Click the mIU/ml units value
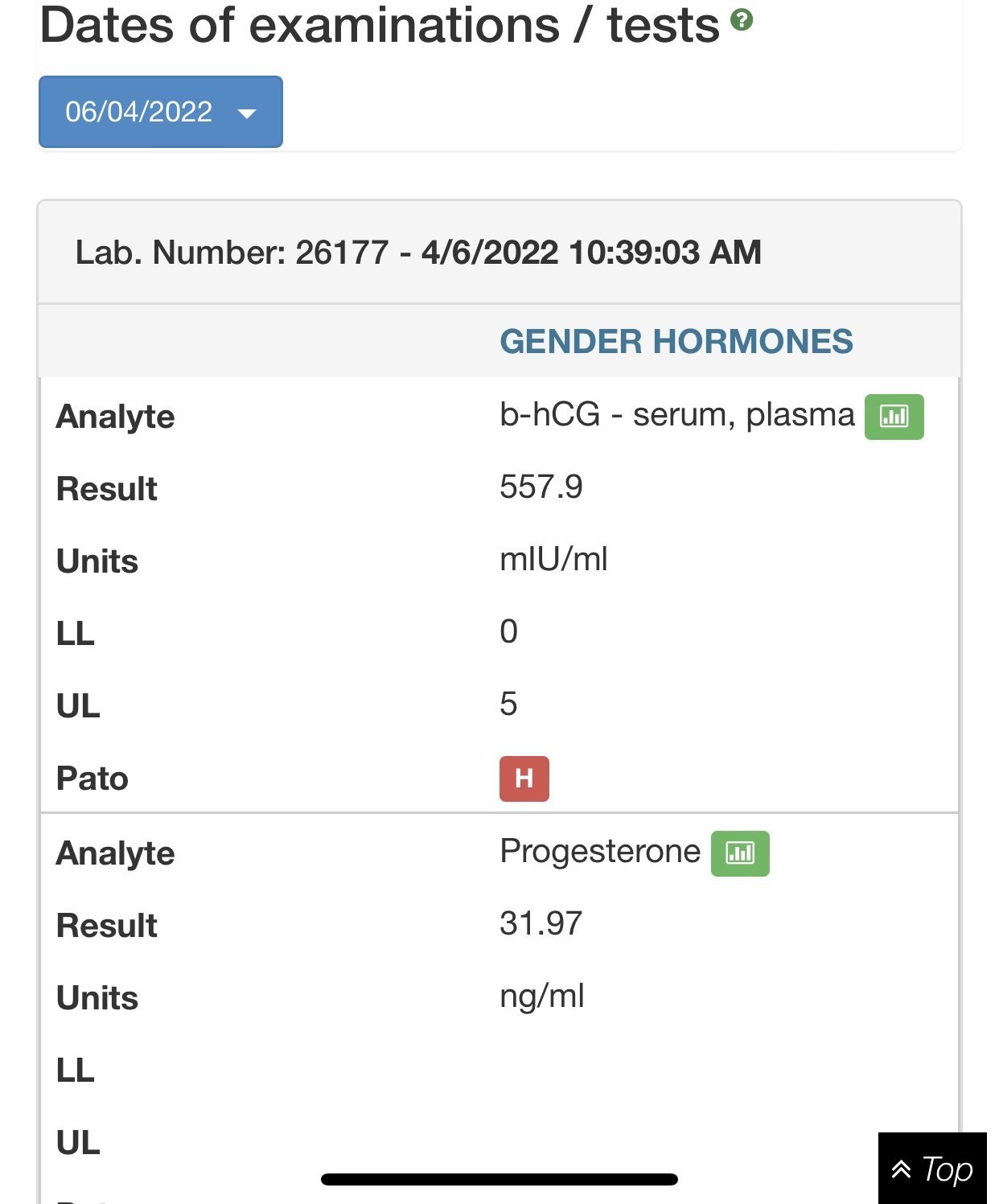This screenshot has width=999, height=1204. 553,560
